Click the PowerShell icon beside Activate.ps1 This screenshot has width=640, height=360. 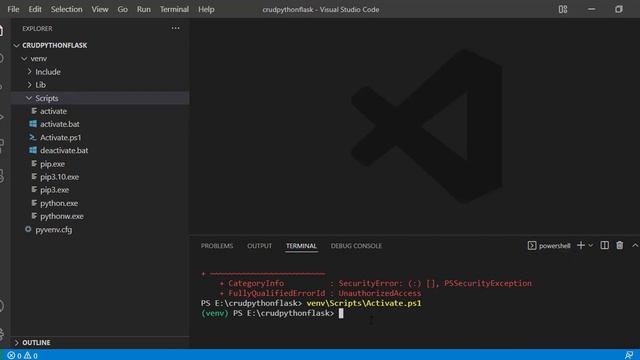point(33,137)
